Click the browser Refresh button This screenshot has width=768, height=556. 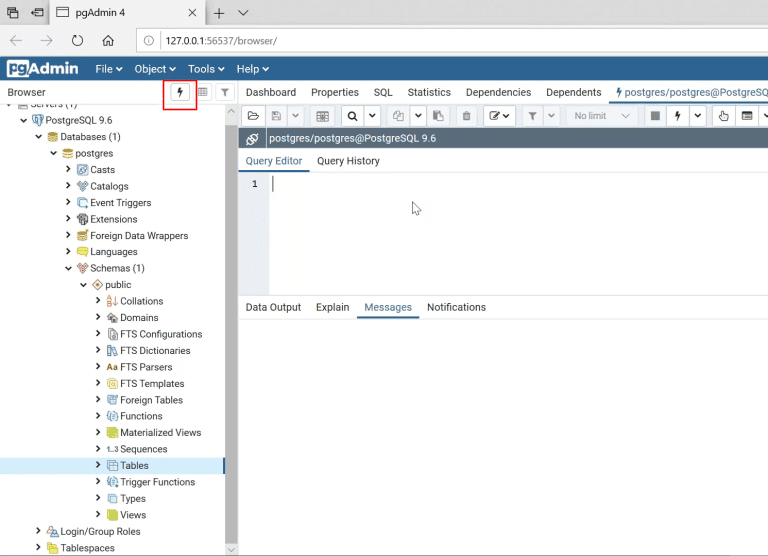(77, 41)
